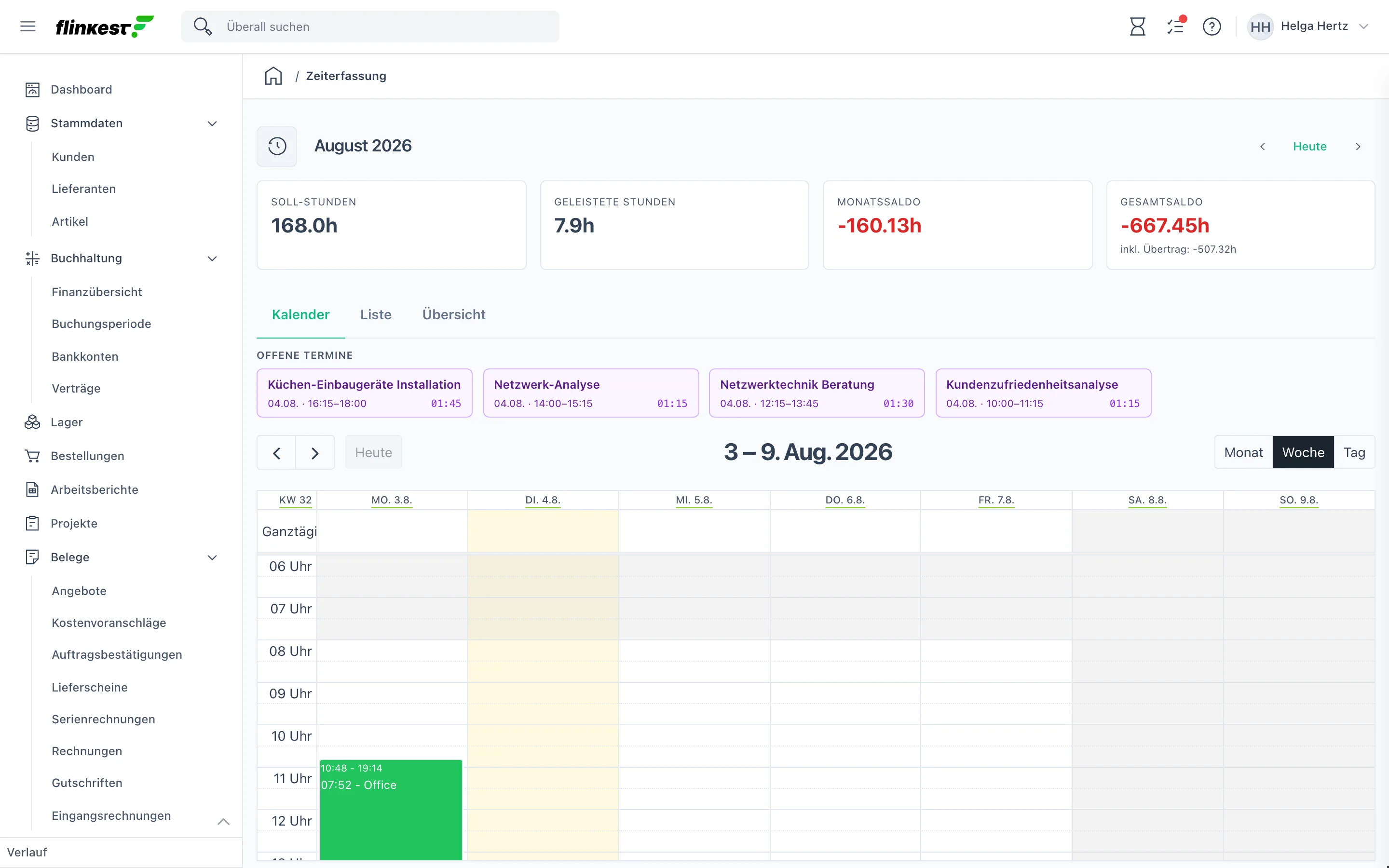Go to next month in header
The image size is (1389, 868).
(x=1358, y=147)
